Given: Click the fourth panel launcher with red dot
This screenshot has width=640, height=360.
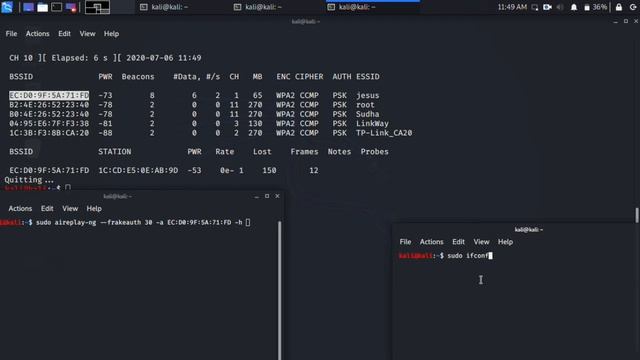Looking at the screenshot, I should (x=71, y=7).
